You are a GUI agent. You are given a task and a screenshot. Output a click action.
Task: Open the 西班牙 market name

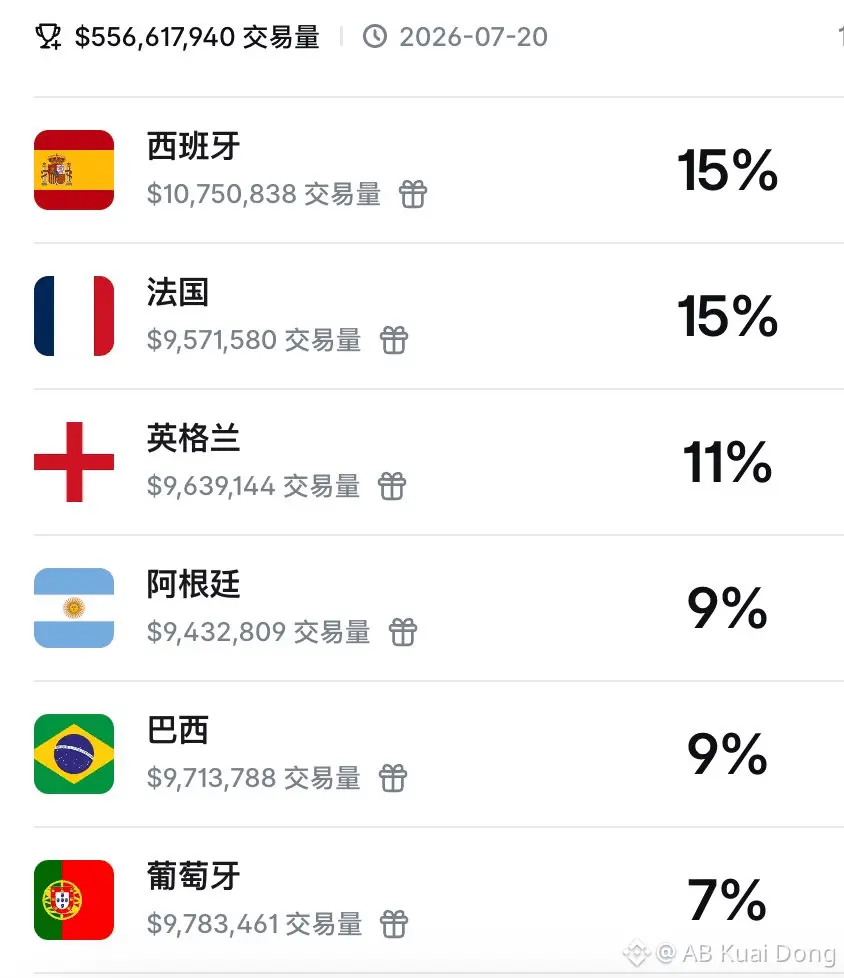(193, 147)
